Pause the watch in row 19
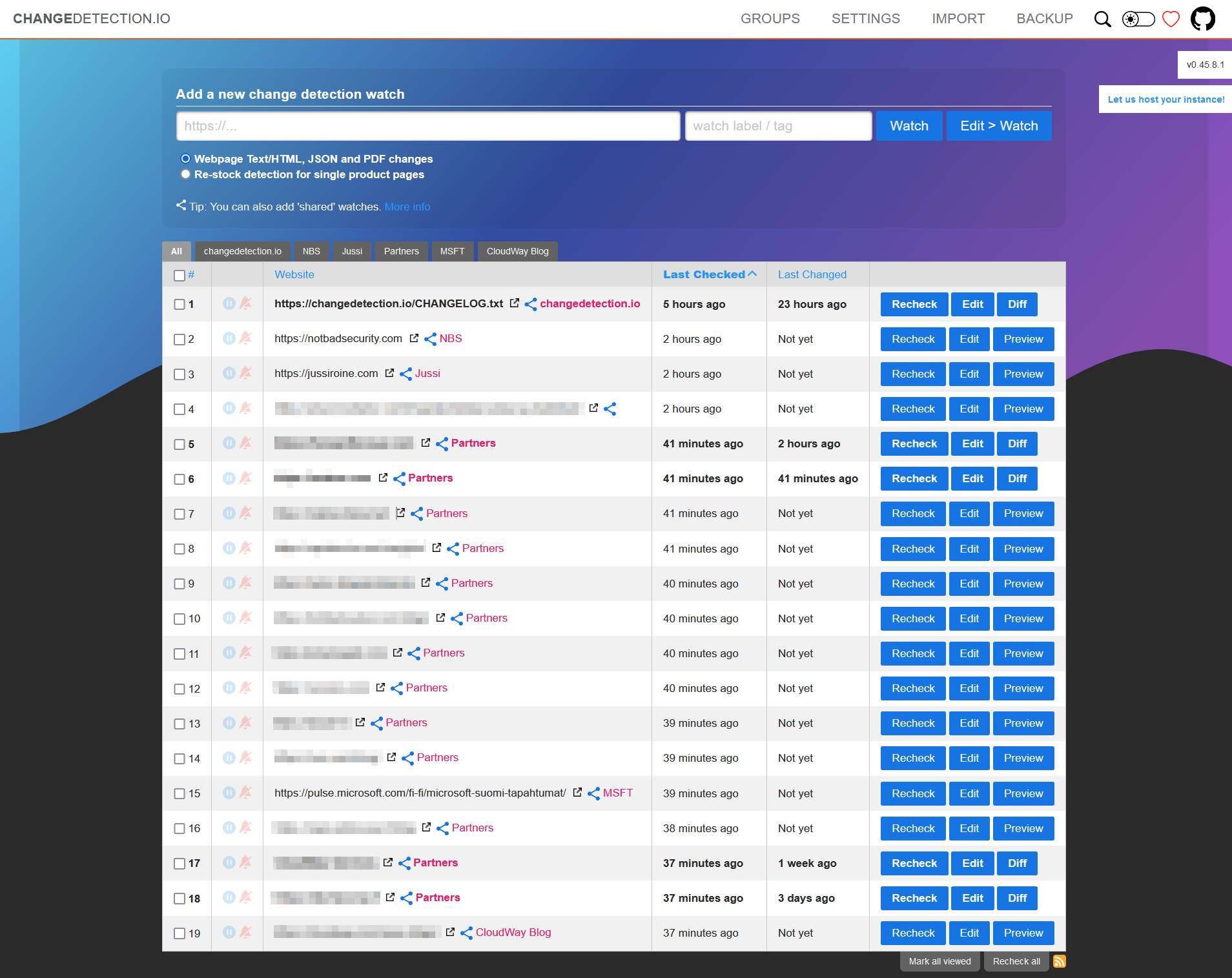This screenshot has width=1232, height=978. (x=229, y=932)
